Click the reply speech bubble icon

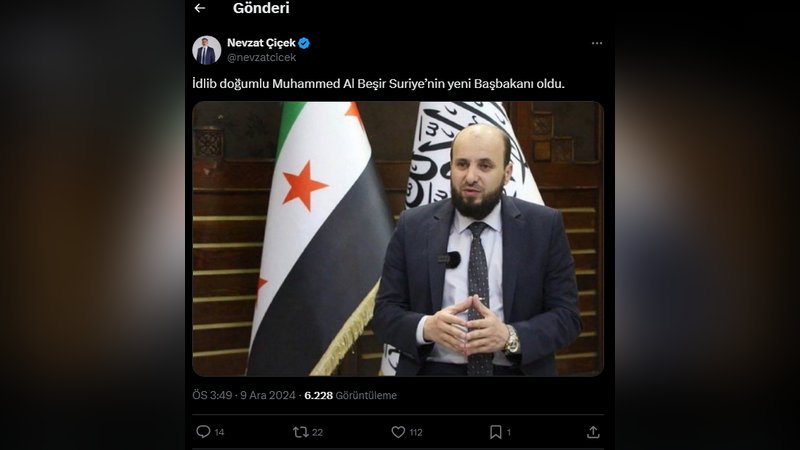point(203,432)
